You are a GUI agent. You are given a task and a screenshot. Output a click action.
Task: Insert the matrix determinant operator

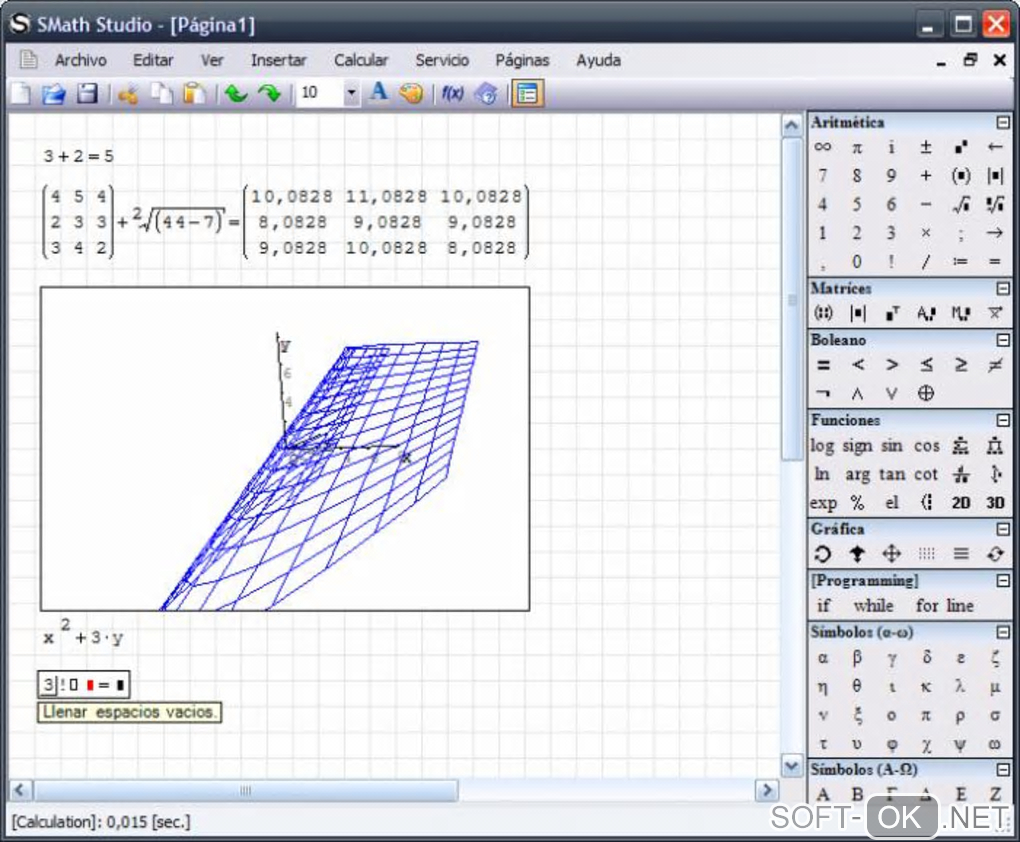point(857,314)
